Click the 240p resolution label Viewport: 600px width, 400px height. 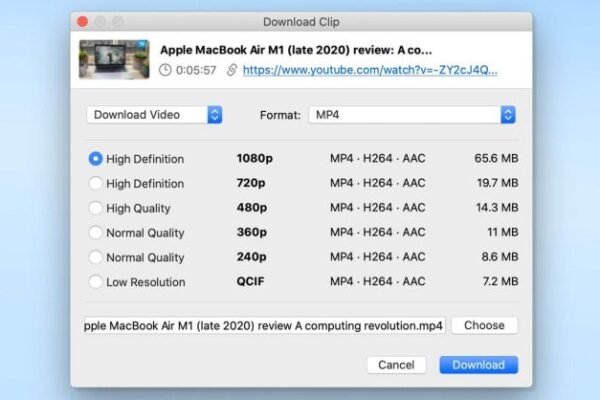pyautogui.click(x=251, y=256)
